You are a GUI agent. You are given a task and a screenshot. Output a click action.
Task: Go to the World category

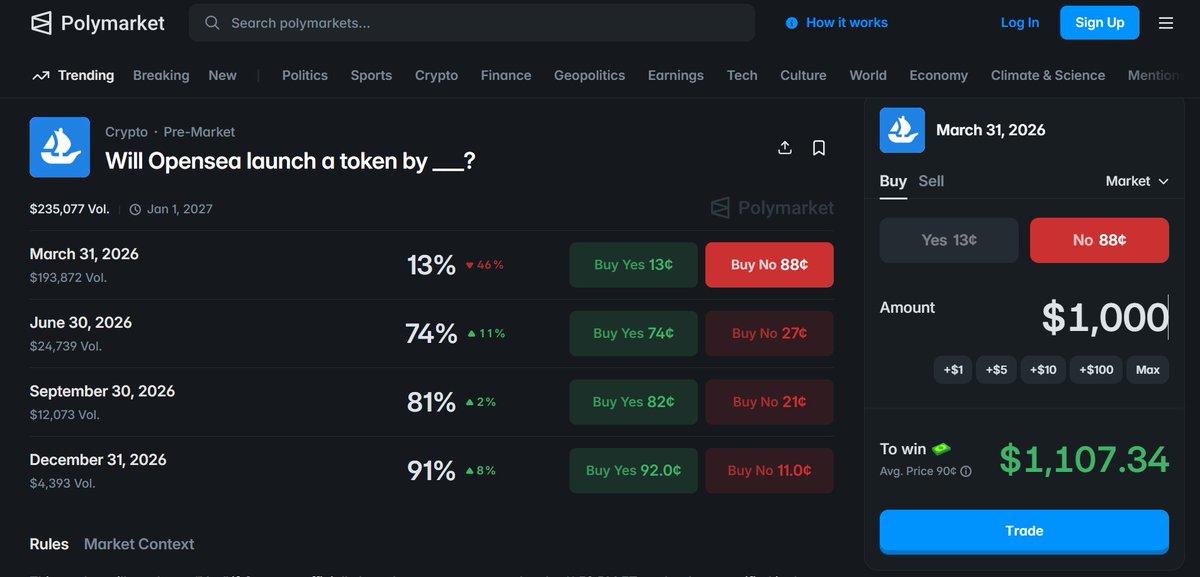868,76
